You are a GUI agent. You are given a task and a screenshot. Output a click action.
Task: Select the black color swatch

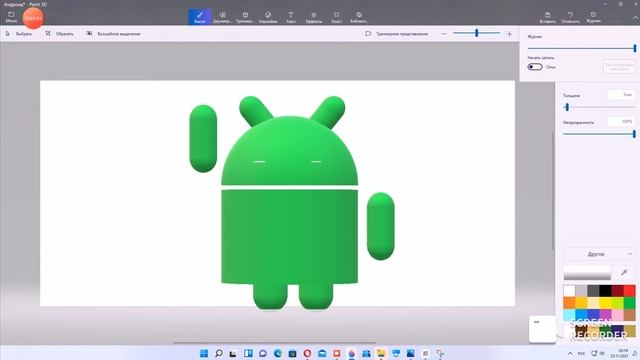click(x=605, y=291)
